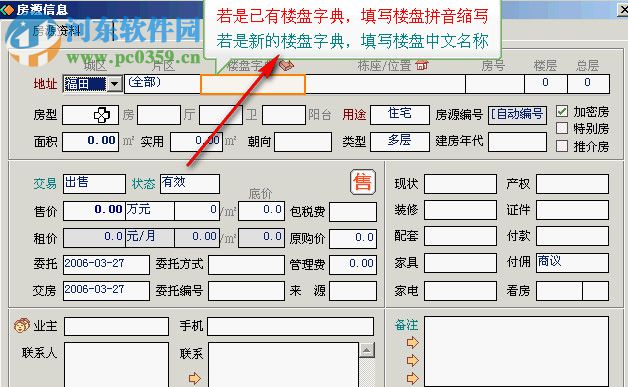
Task: Open the 付佣 商议 dropdown
Action: [572, 262]
